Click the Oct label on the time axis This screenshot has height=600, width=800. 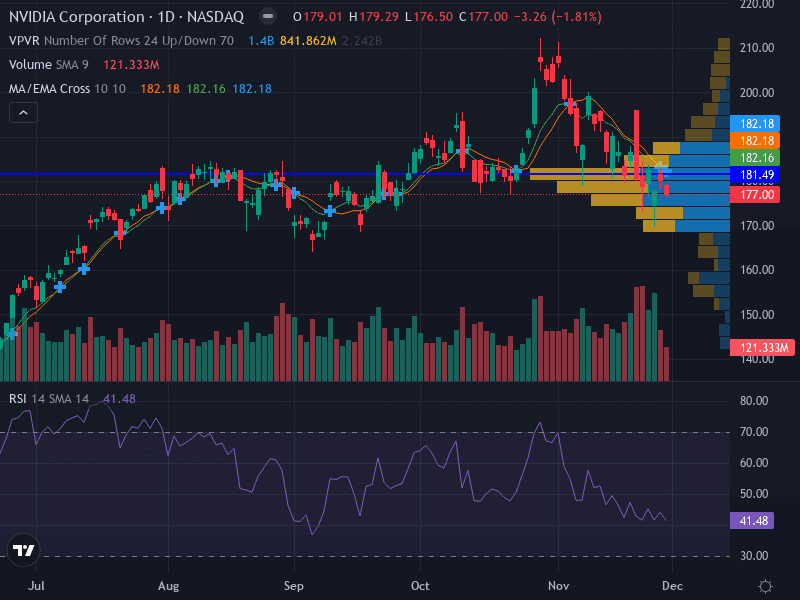[420, 586]
